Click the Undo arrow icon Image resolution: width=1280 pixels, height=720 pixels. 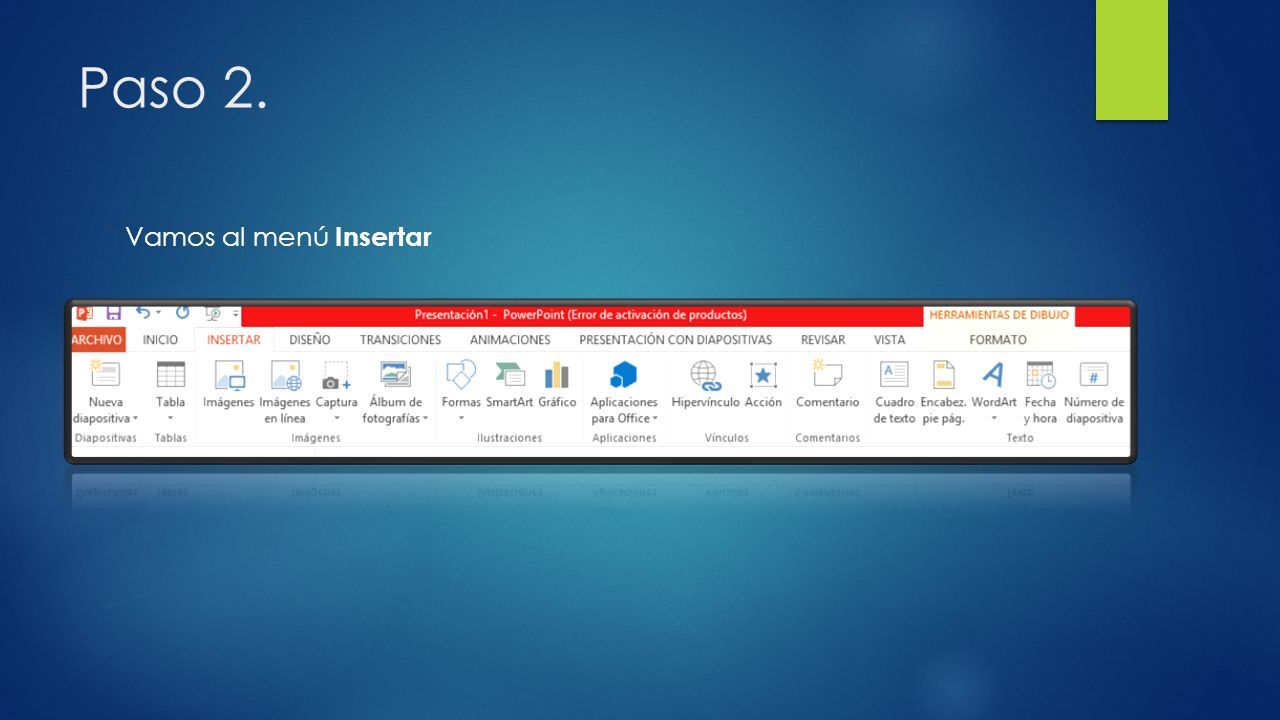pos(144,314)
